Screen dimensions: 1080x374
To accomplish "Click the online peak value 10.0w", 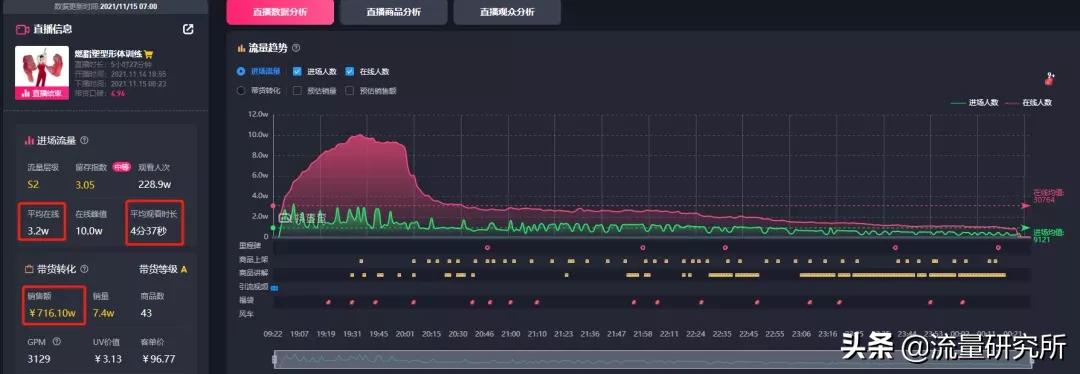I will point(89,231).
